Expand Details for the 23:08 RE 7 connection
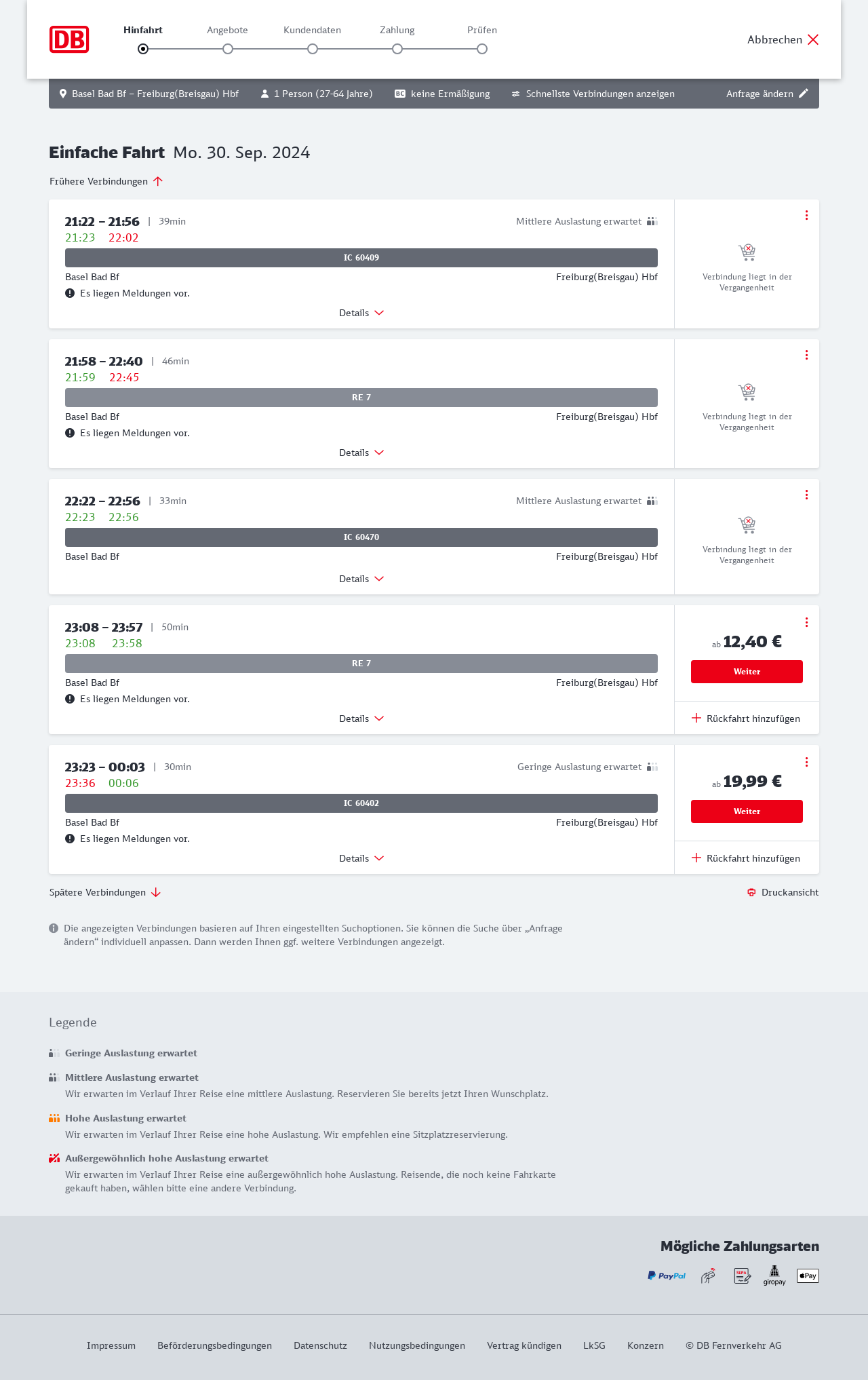The width and height of the screenshot is (868, 1380). pos(361,718)
